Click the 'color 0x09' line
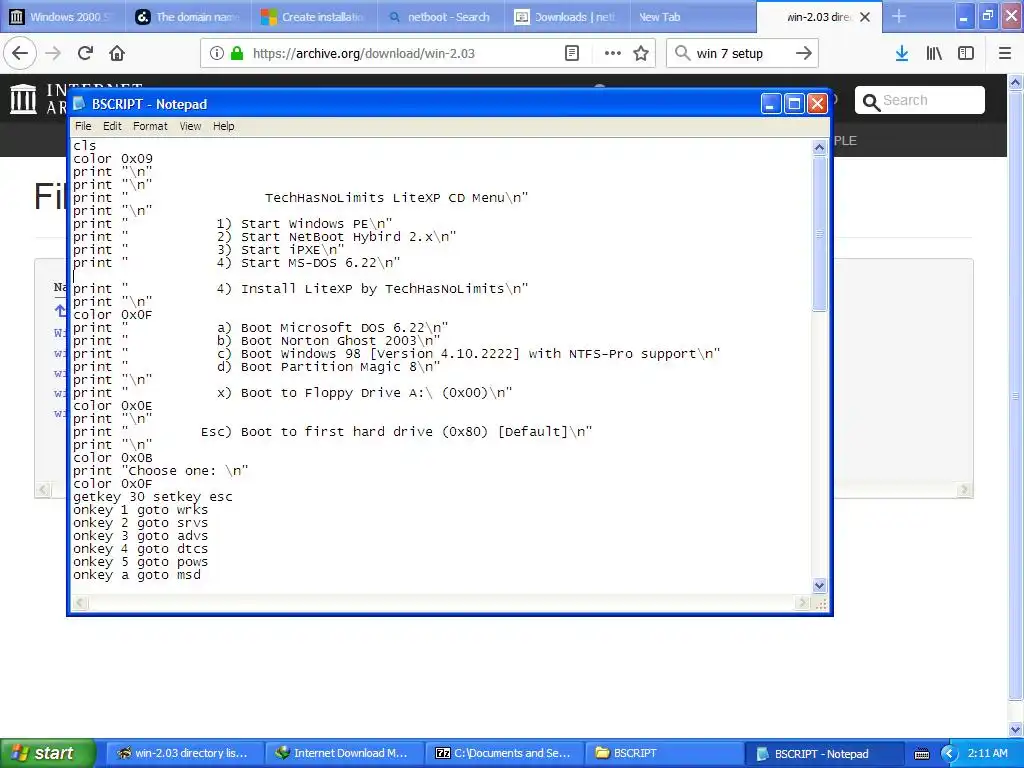 (113, 159)
